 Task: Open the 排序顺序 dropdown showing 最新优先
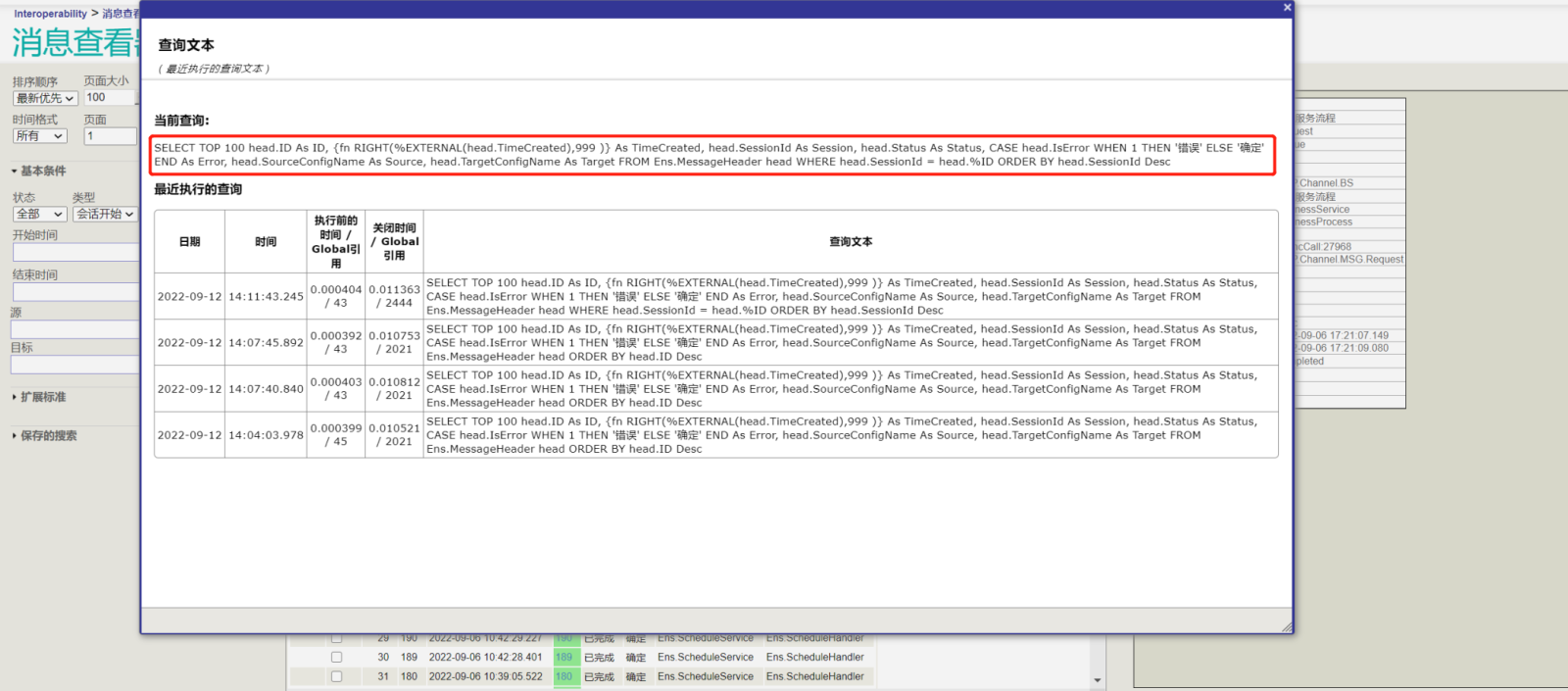(45, 98)
